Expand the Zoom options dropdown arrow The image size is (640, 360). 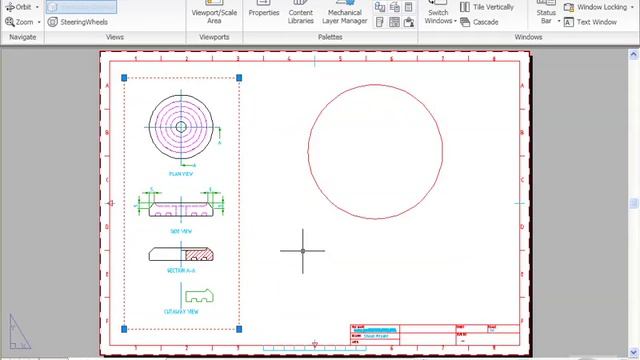[39, 22]
